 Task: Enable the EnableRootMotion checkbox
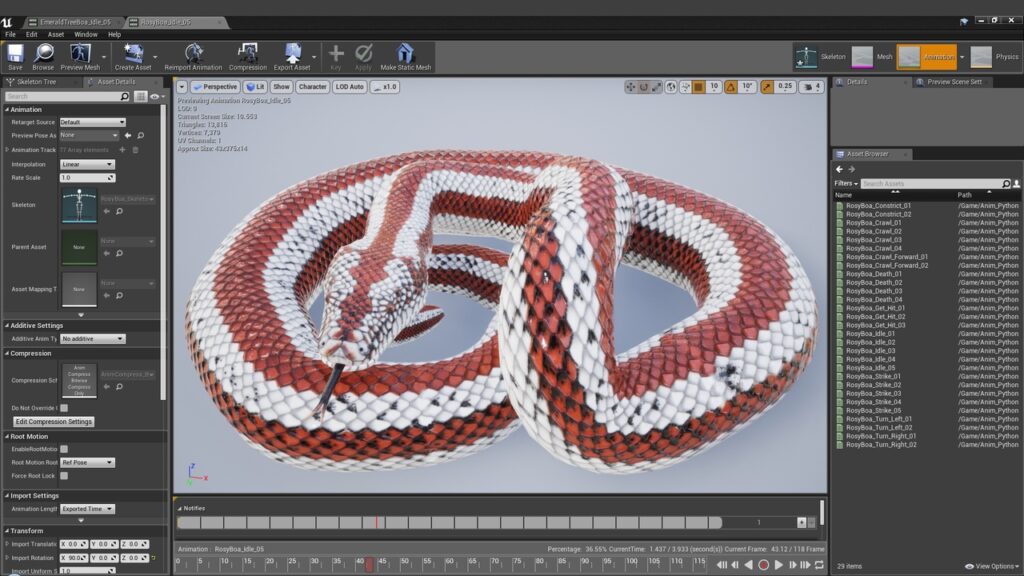tap(64, 449)
